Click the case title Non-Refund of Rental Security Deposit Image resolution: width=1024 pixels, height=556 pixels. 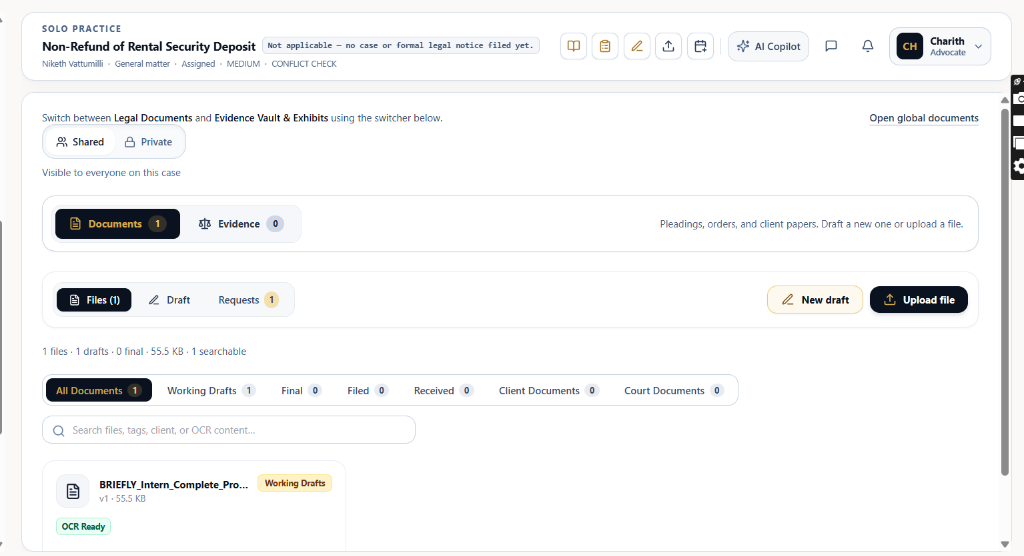149,46
